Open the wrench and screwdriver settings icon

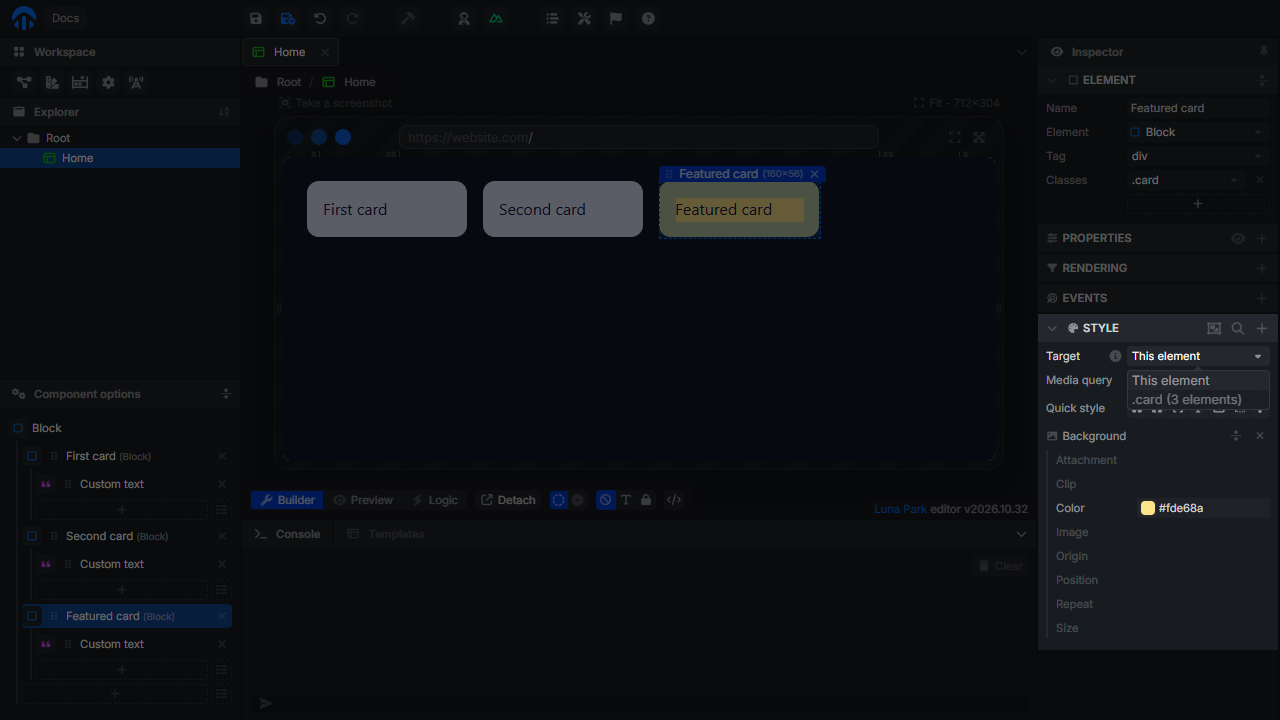click(x=584, y=18)
